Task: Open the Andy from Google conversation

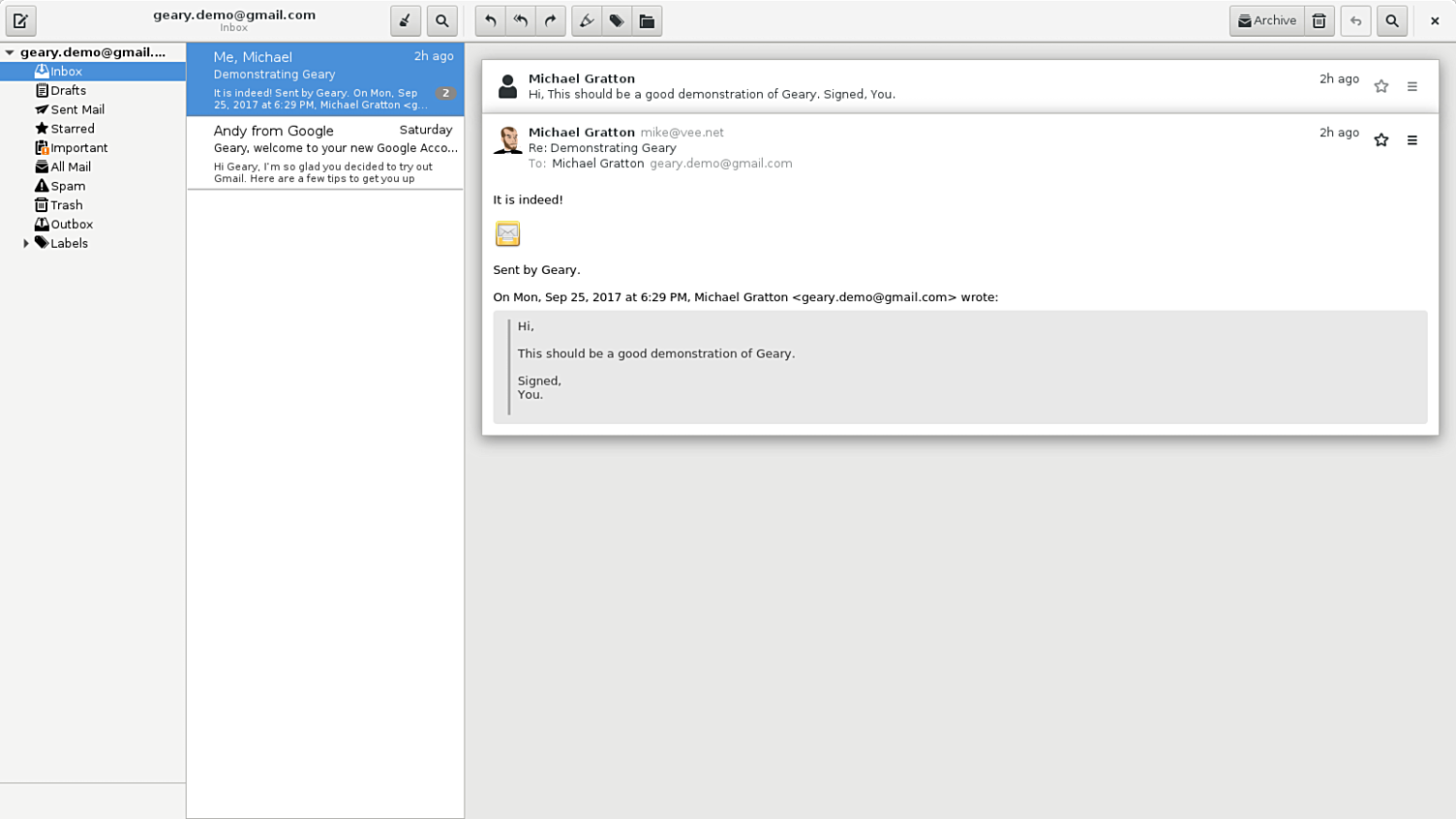Action: (325, 153)
